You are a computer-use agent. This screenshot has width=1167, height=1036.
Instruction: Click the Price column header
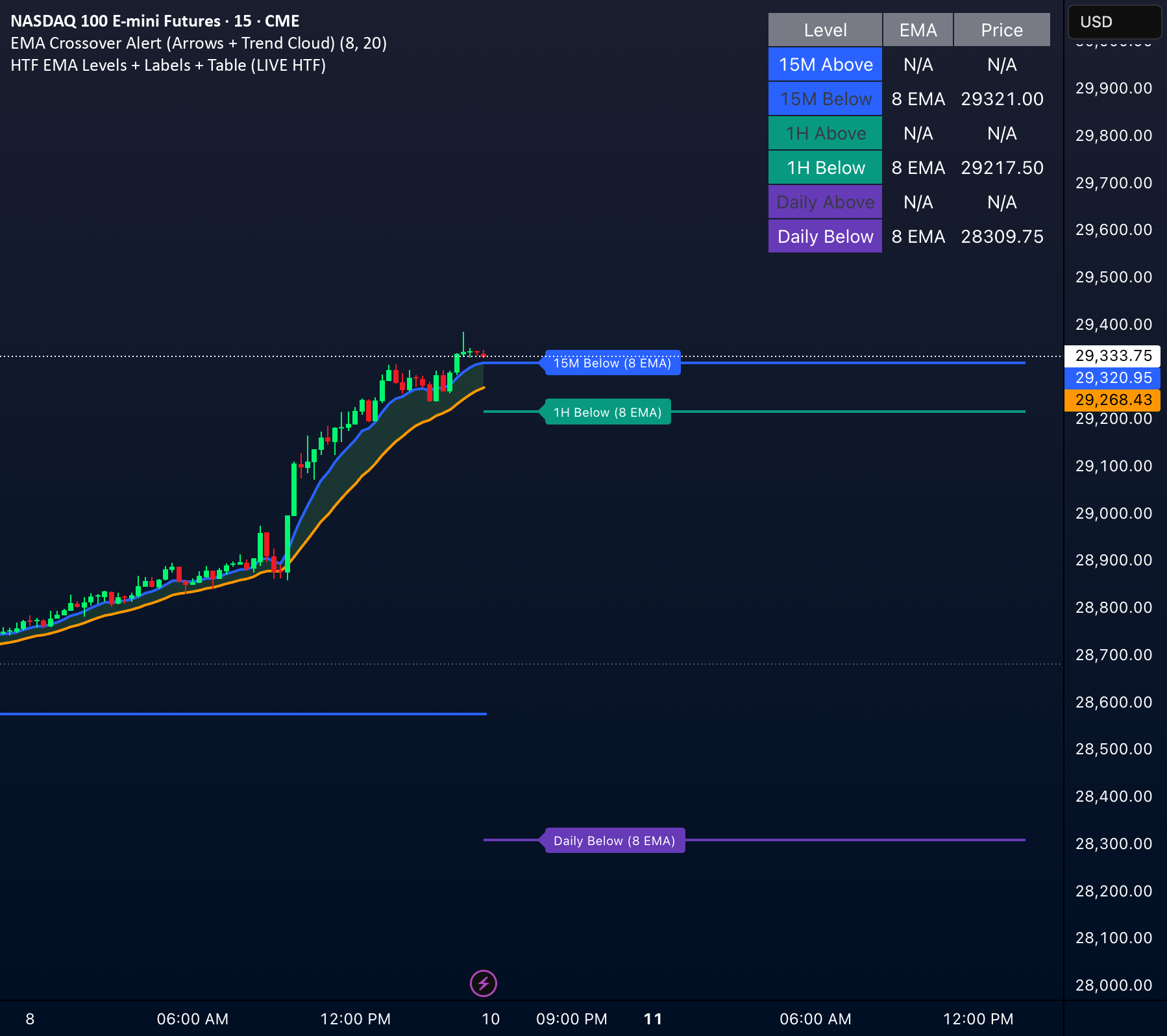[1002, 30]
